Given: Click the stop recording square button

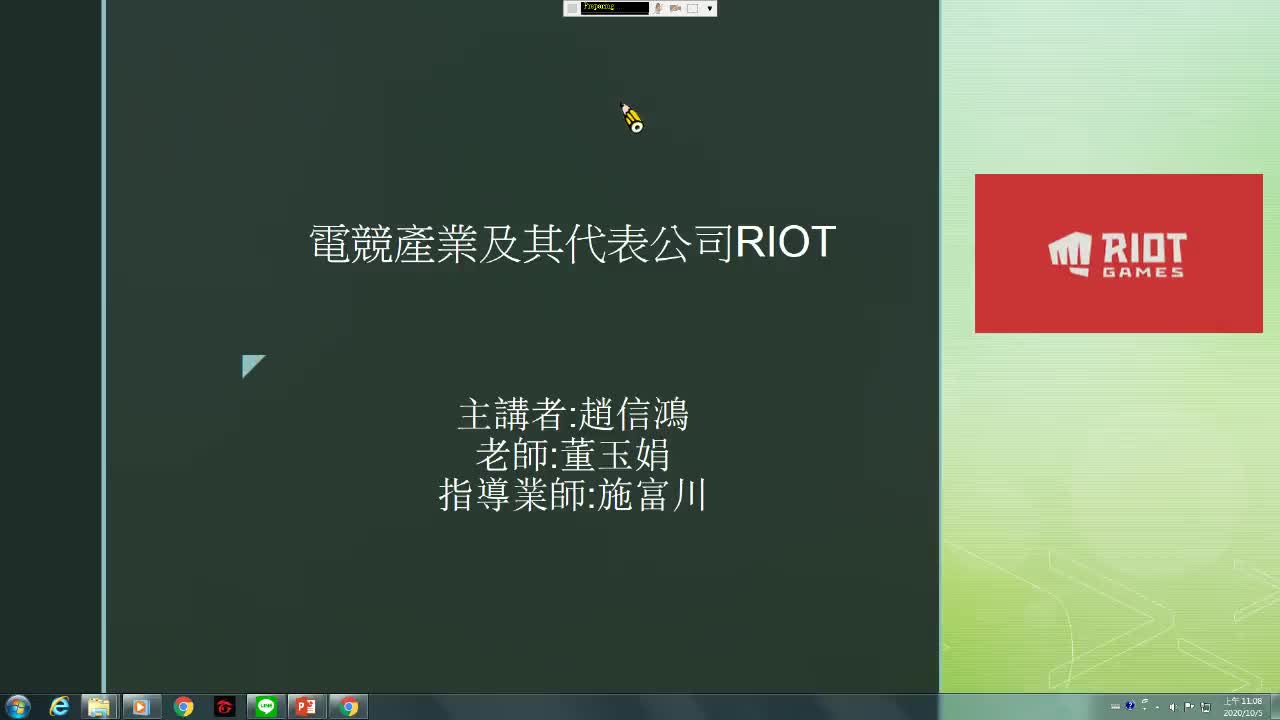Looking at the screenshot, I should (x=692, y=8).
